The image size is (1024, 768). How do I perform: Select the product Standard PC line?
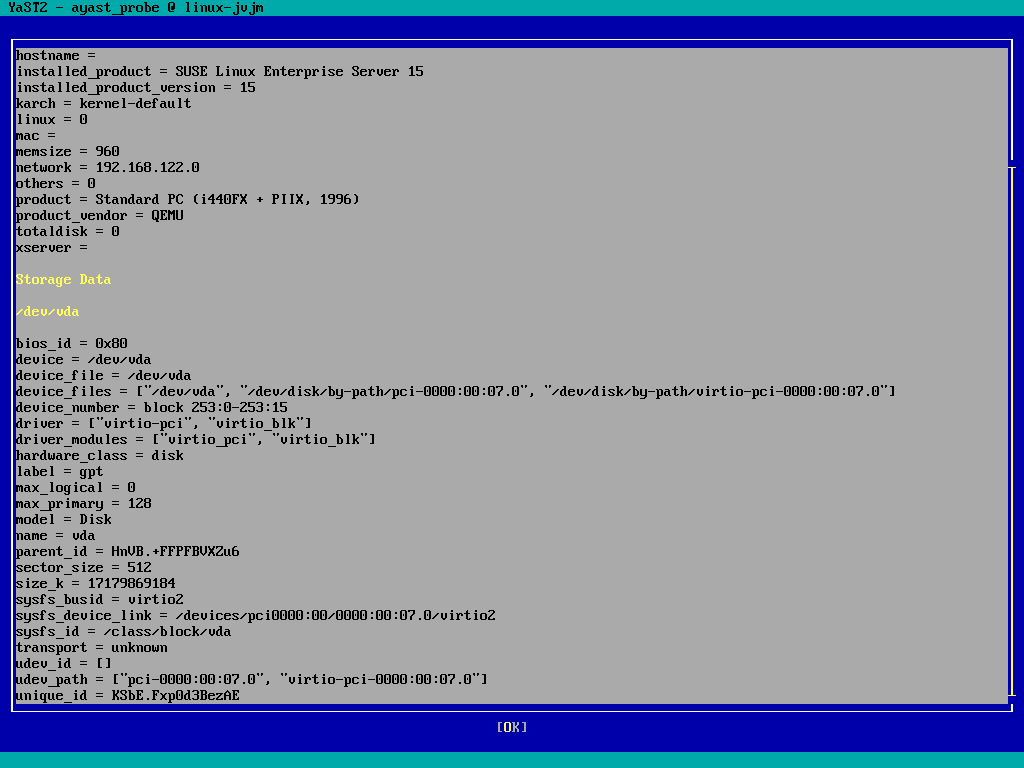pos(187,200)
